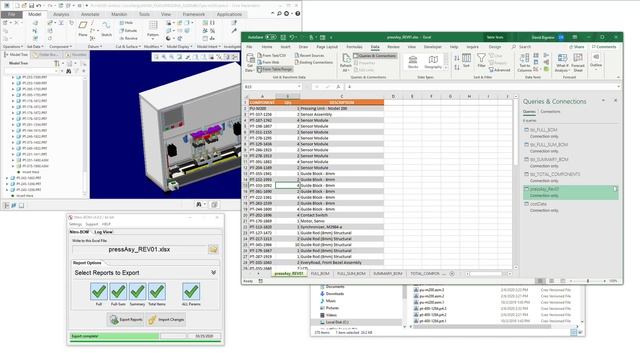Screen dimensions: 640x360
Task: Click the pressAsy_REV01.xlsx file name field
Action: click(139, 249)
